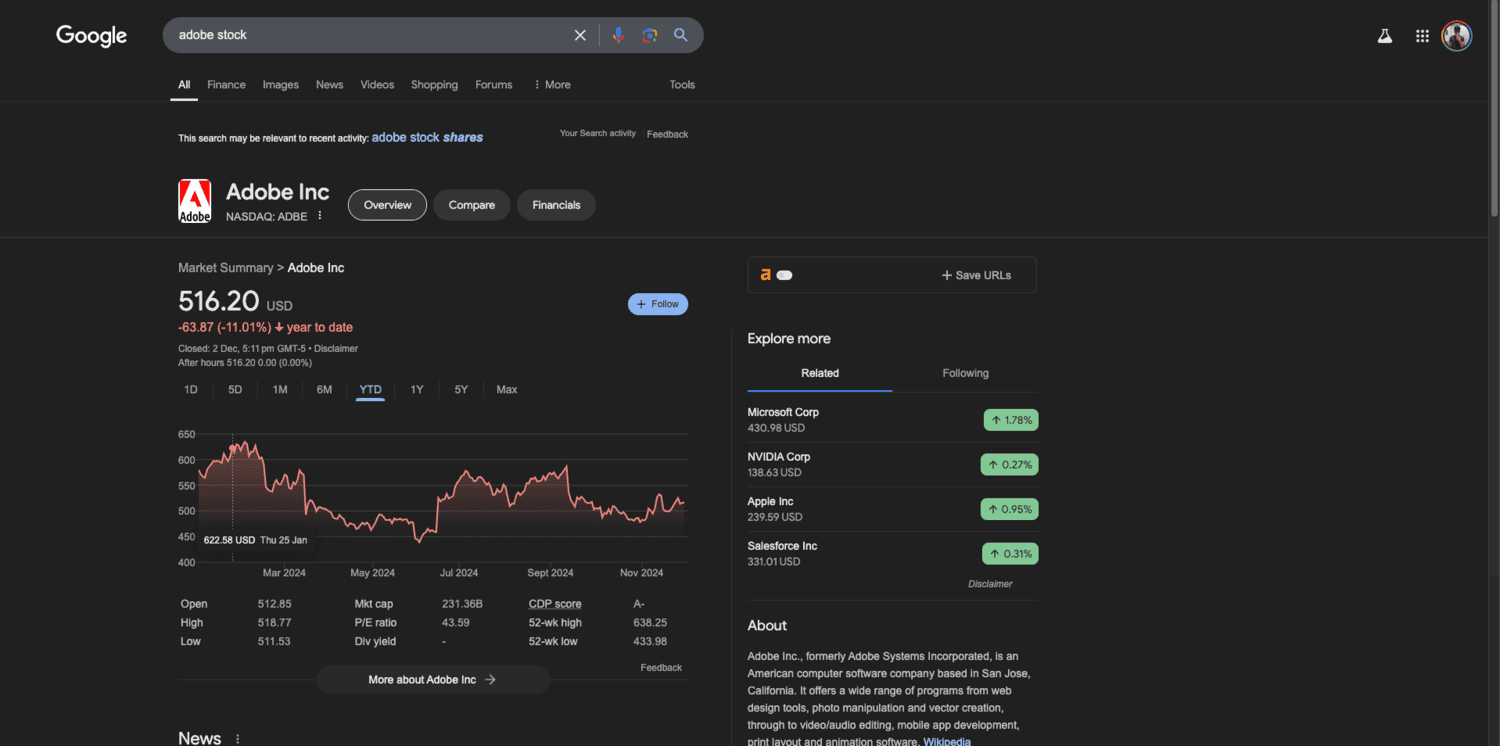The width and height of the screenshot is (1500, 746).
Task: Switch to the Finance search tab
Action: click(226, 85)
